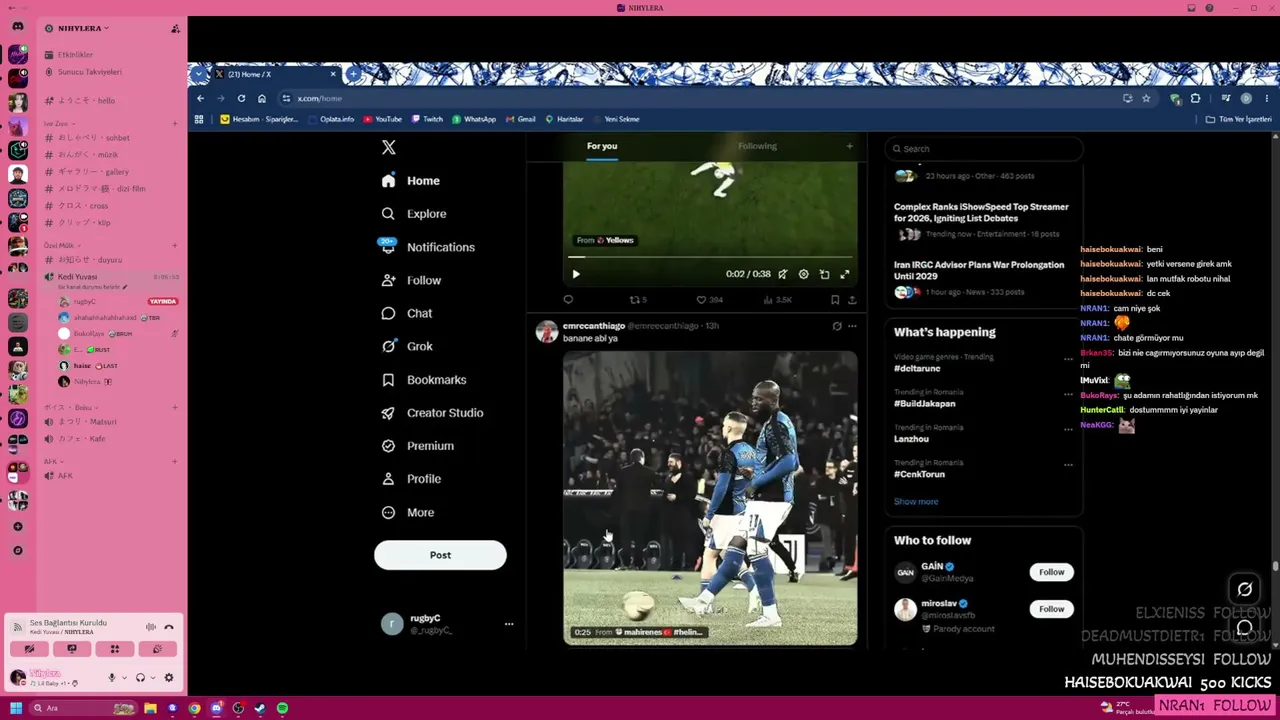The height and width of the screenshot is (720, 1280).
Task: Select the Home / X browser tab
Action: pyautogui.click(x=276, y=74)
